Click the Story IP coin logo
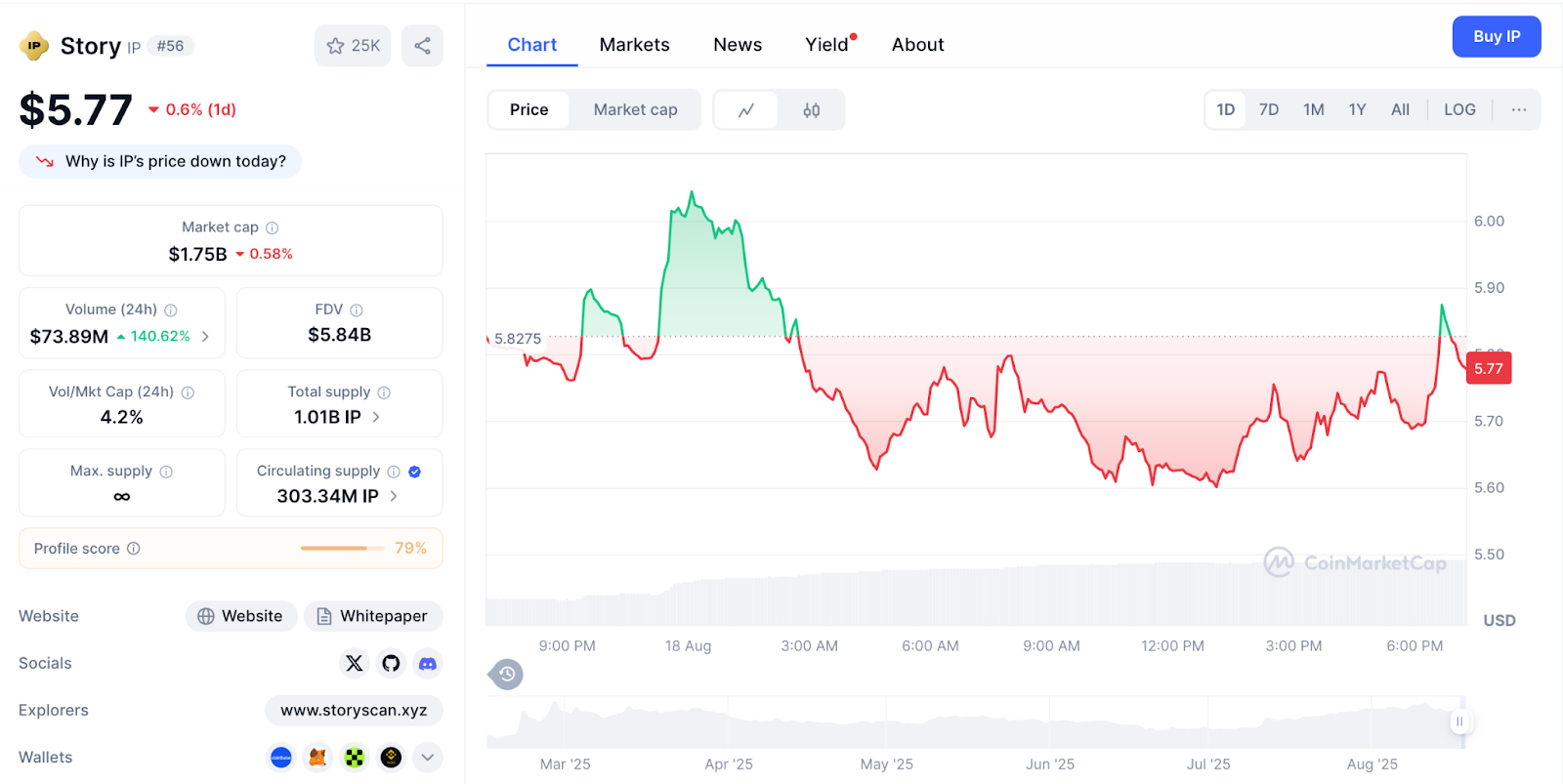The height and width of the screenshot is (784, 1563). pyautogui.click(x=34, y=46)
